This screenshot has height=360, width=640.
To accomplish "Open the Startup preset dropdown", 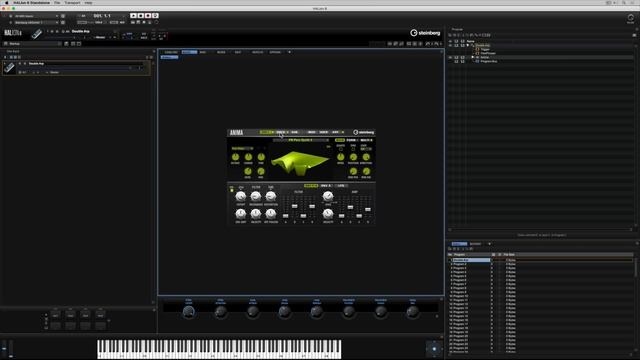I will 33,44.
